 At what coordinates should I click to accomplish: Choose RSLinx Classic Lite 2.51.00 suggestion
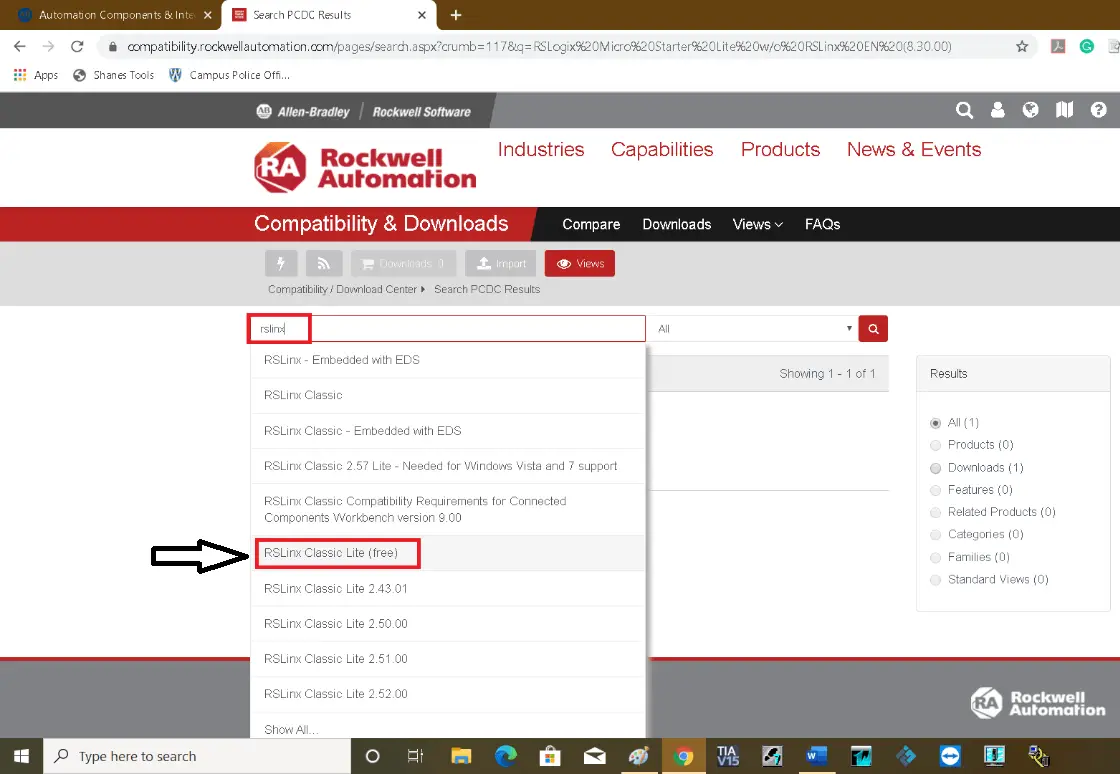click(x=448, y=658)
